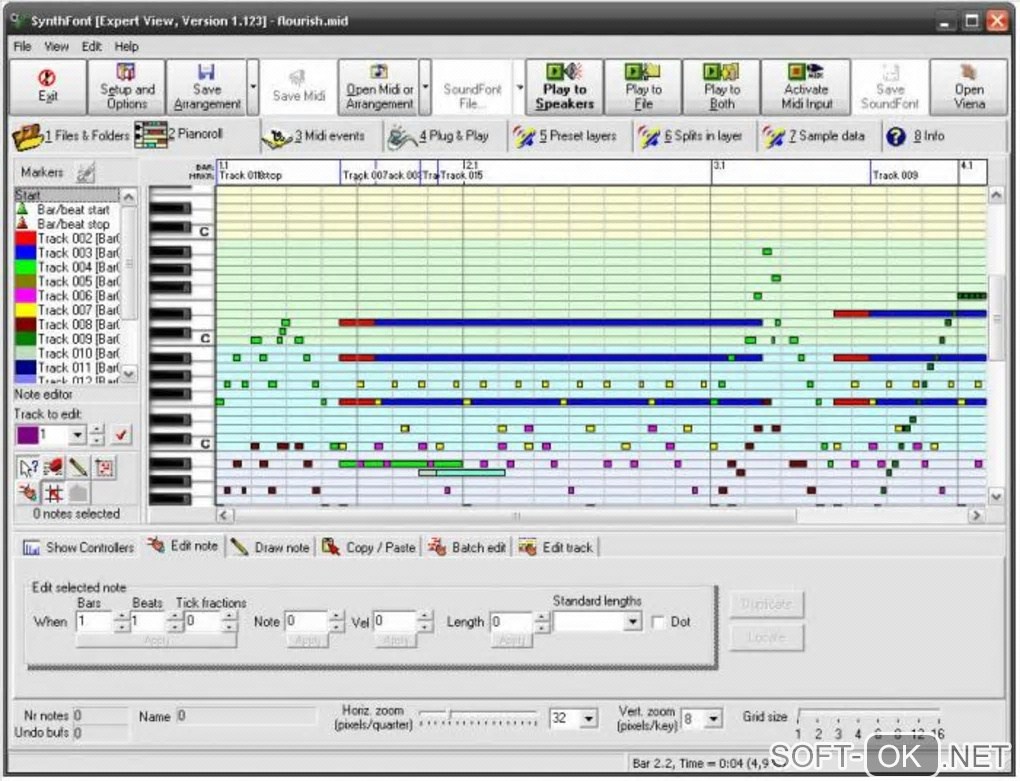Click the Open Viena icon

click(x=969, y=86)
